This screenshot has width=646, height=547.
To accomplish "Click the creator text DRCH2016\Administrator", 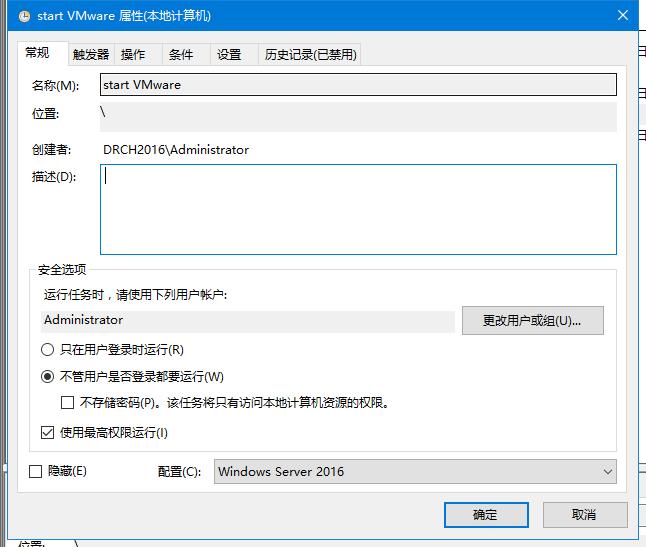I will pos(176,150).
